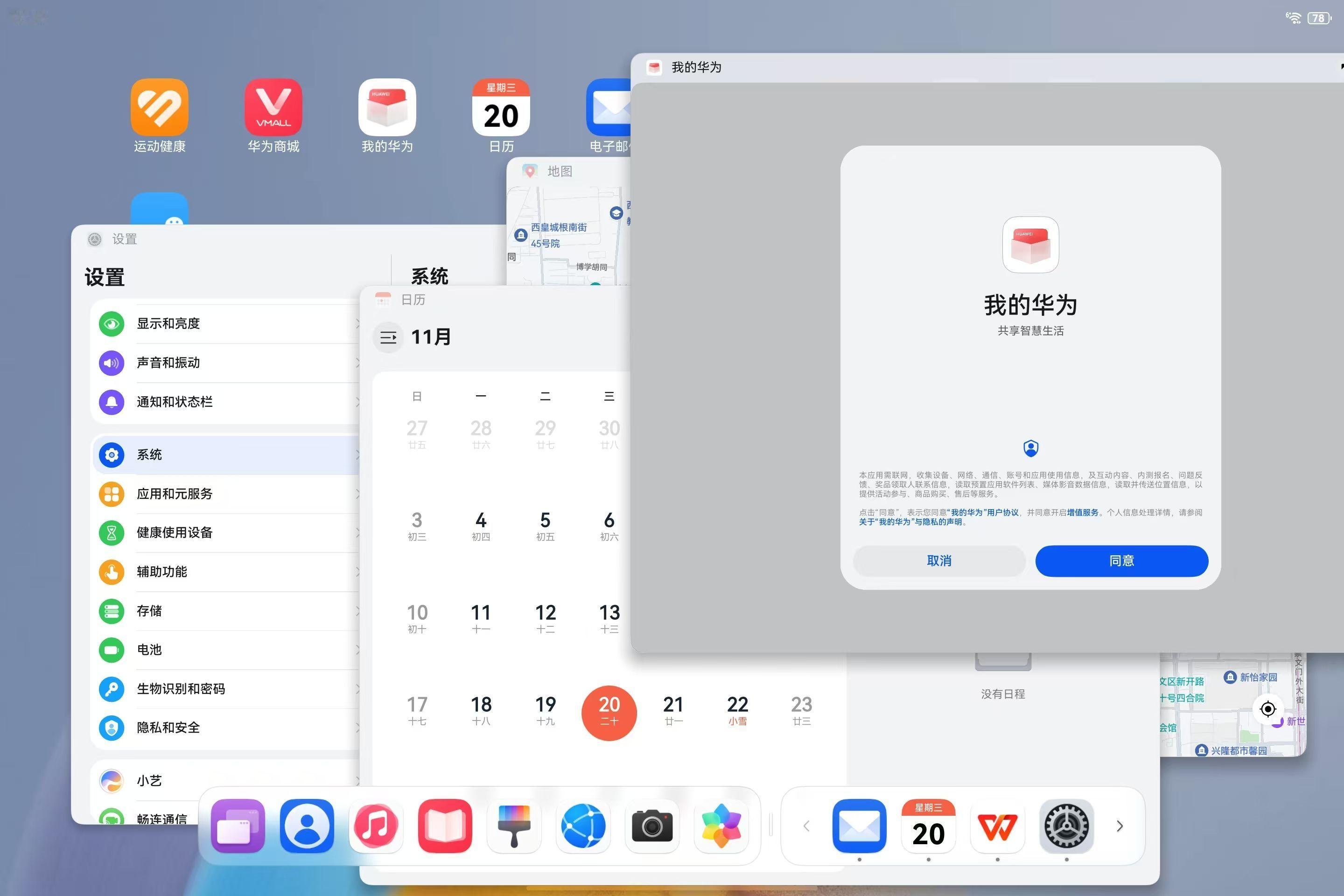Click the 生物识别和密码 key icon

point(112,689)
